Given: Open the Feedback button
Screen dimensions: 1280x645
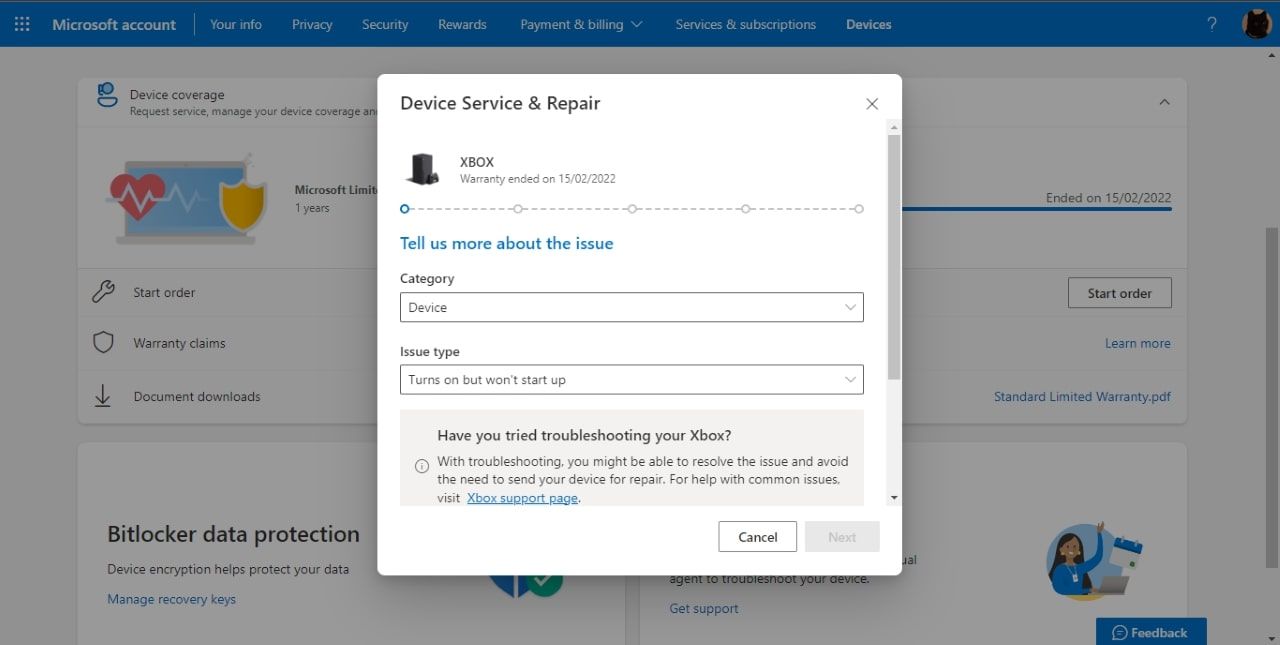Looking at the screenshot, I should [x=1150, y=632].
